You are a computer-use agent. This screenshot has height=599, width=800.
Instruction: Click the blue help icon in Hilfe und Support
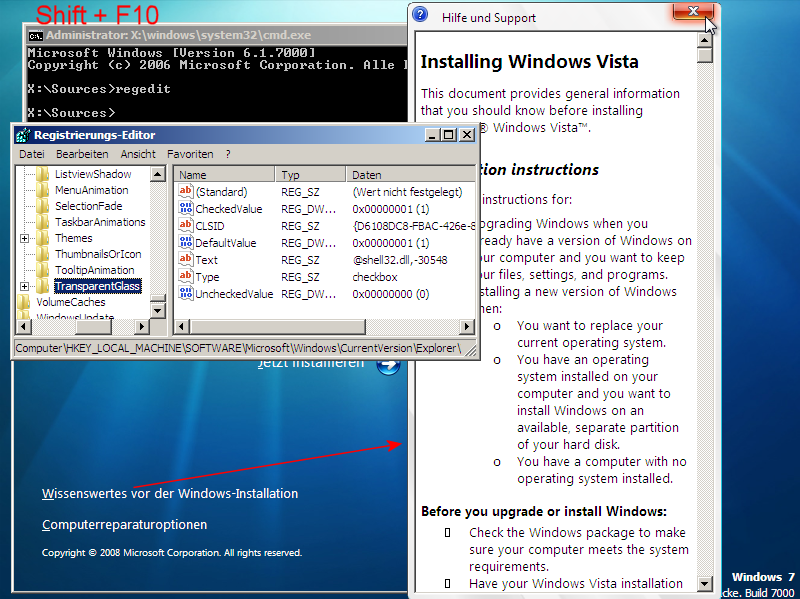pos(419,14)
